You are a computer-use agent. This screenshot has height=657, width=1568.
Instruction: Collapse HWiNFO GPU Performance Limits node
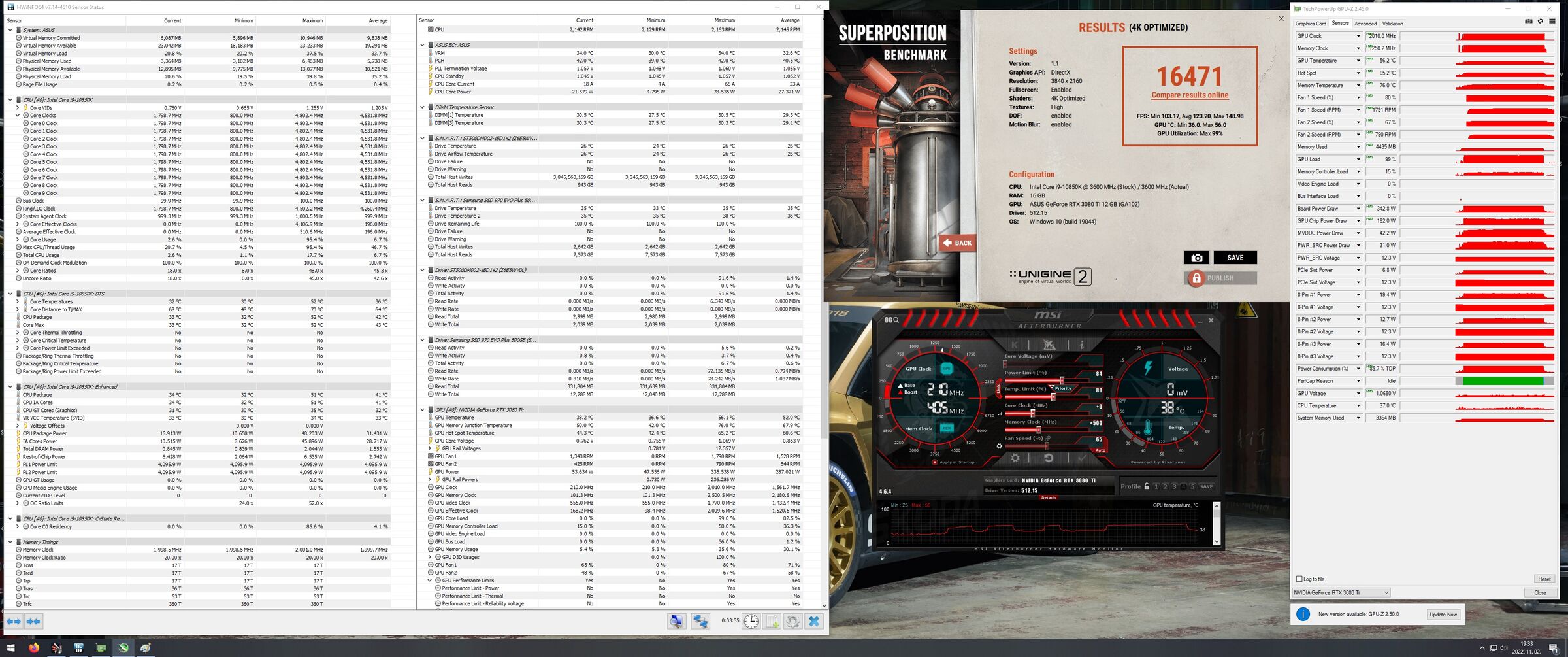click(430, 581)
